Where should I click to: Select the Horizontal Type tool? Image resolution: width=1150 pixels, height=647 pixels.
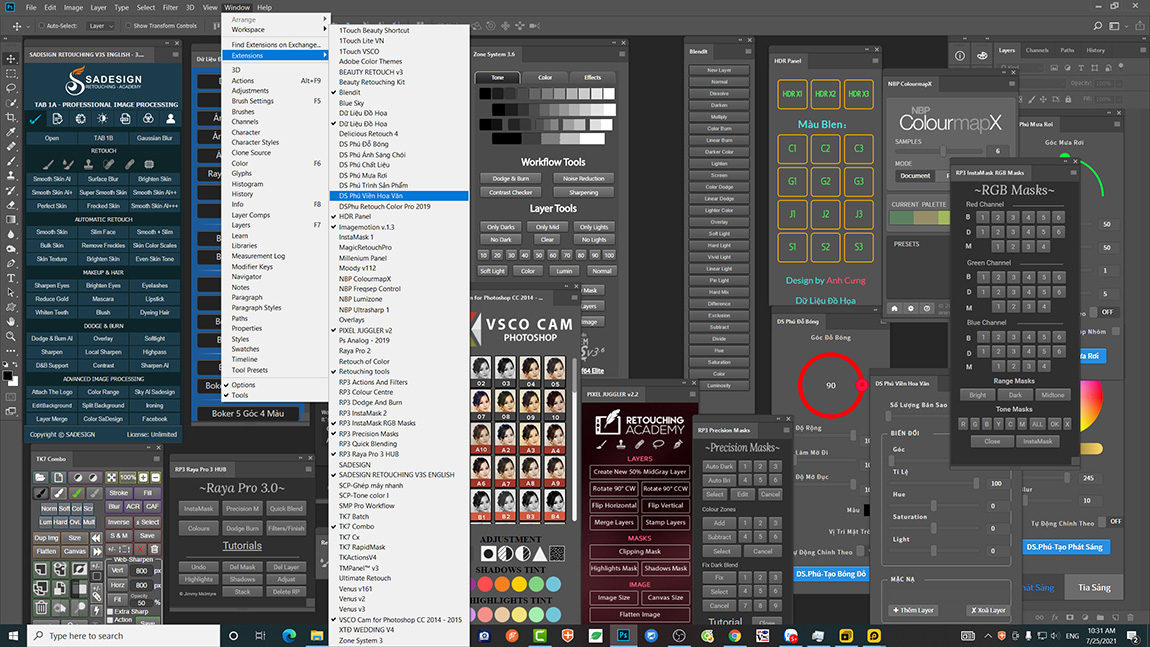(11, 278)
